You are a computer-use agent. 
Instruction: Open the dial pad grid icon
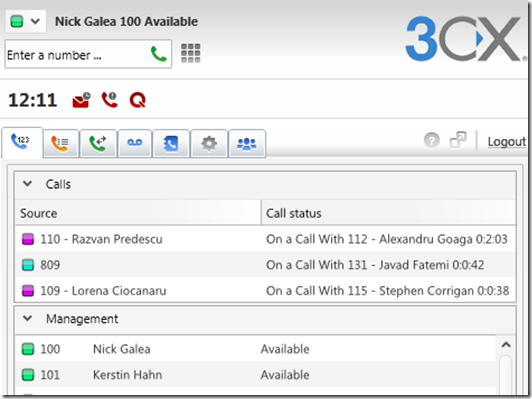(191, 53)
